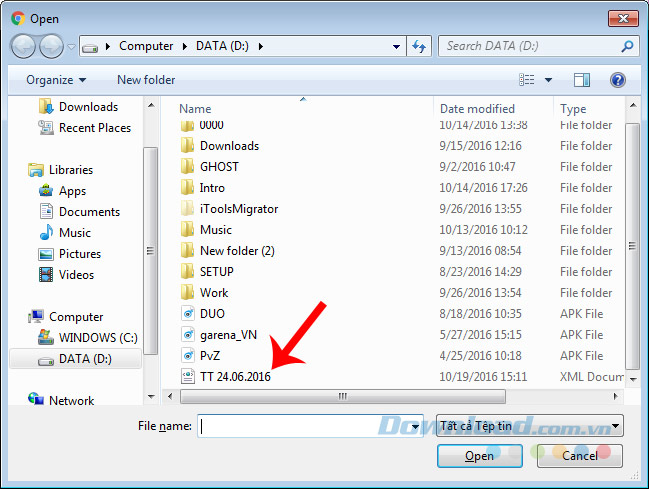Image resolution: width=649 pixels, height=489 pixels.
Task: Open the Organize menu
Action: (x=56, y=80)
